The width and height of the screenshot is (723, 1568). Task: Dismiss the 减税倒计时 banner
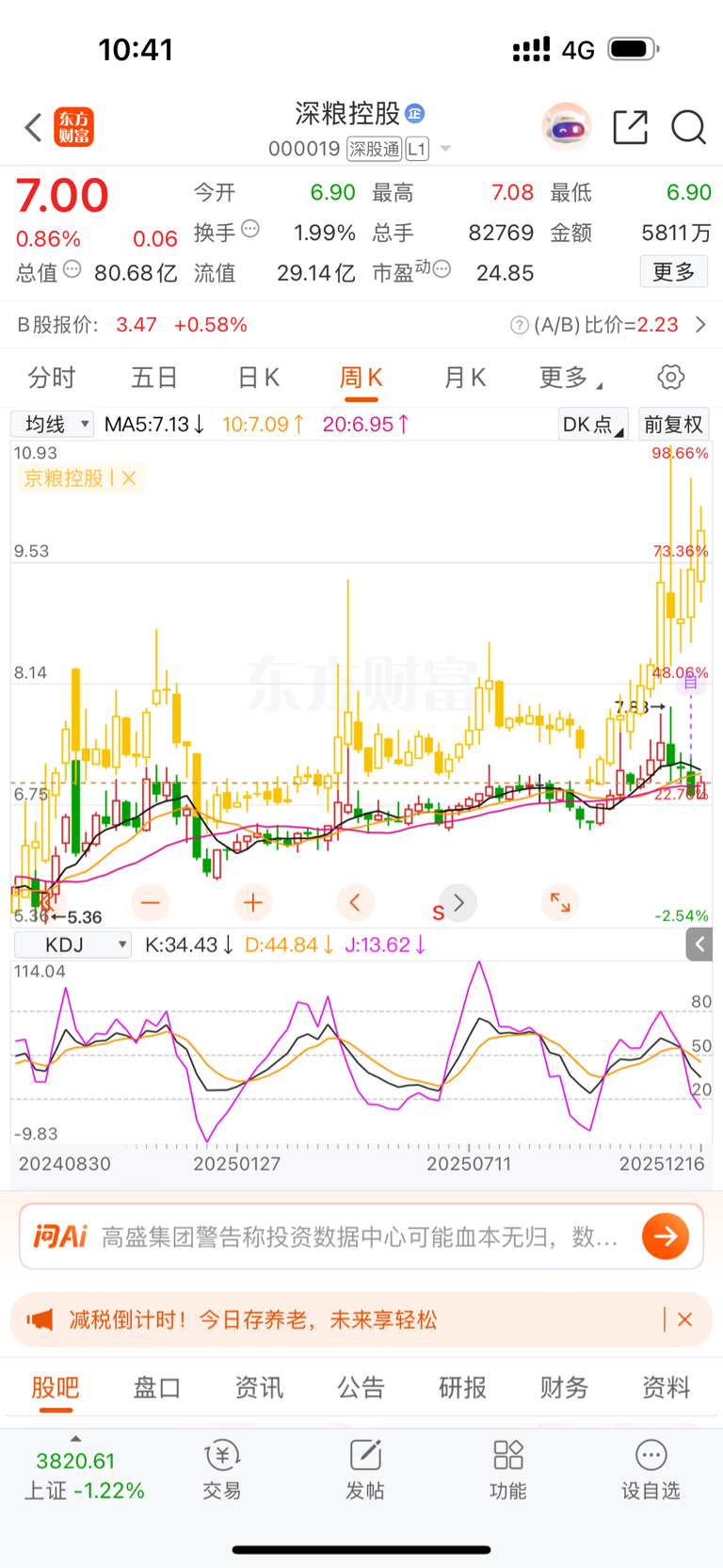(x=684, y=1319)
